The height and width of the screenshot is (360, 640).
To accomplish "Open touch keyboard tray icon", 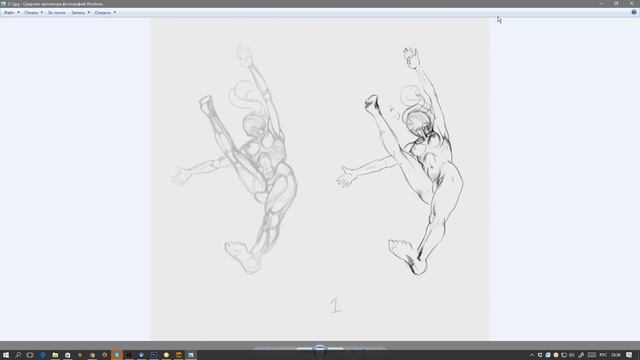I will pos(591,355).
